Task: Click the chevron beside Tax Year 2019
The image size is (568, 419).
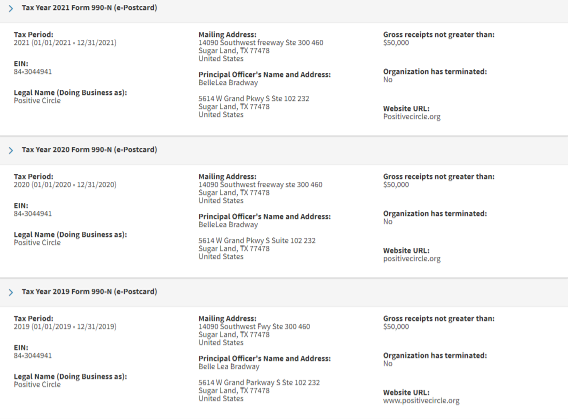Action: click(x=11, y=292)
